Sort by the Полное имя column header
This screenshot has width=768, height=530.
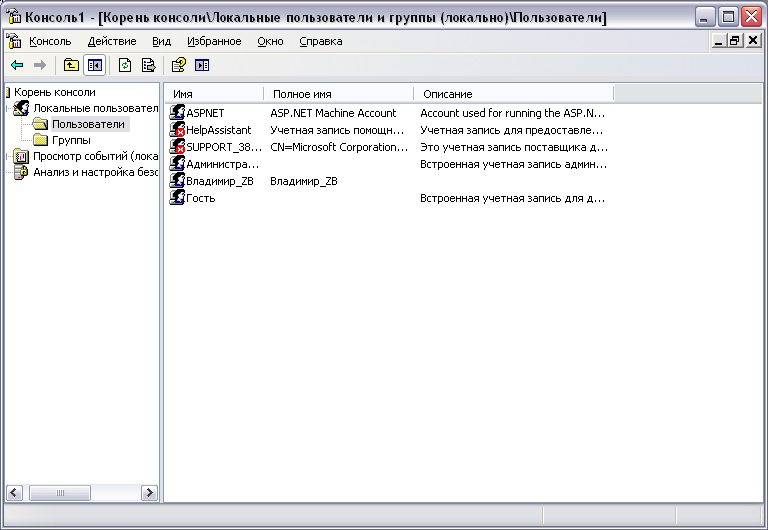click(x=338, y=94)
